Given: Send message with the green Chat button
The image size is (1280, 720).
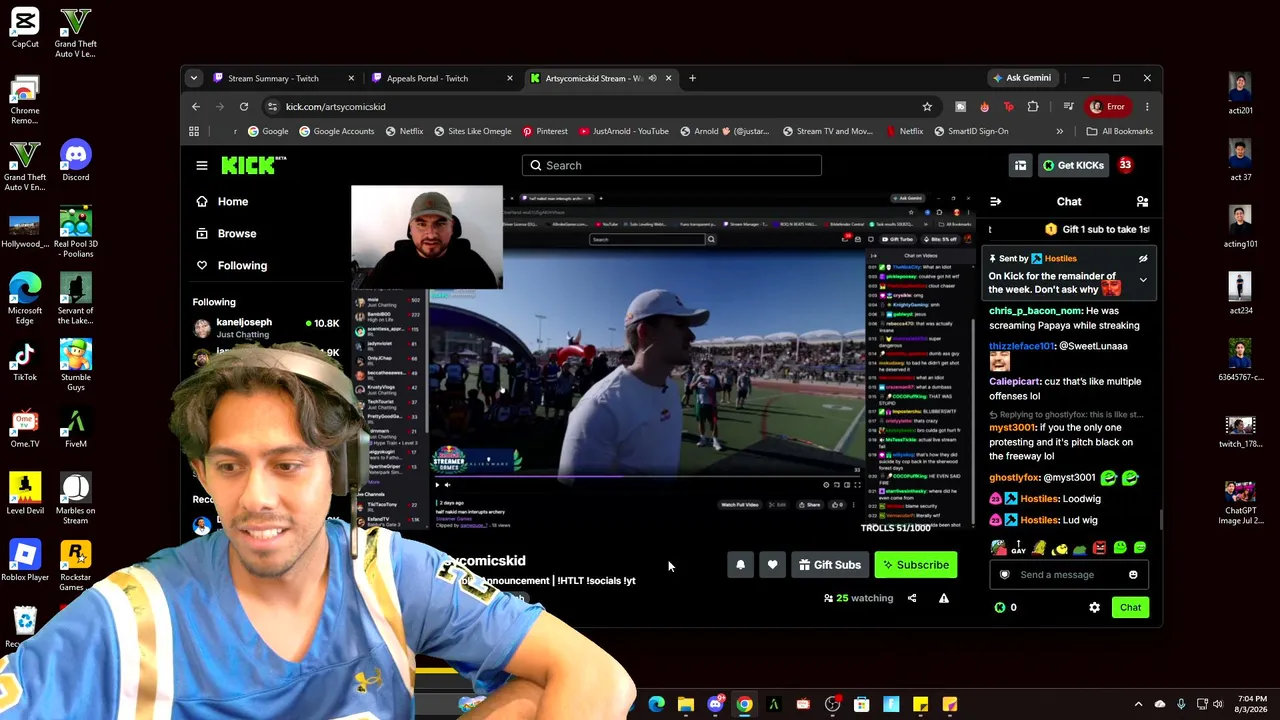Looking at the screenshot, I should [1130, 607].
